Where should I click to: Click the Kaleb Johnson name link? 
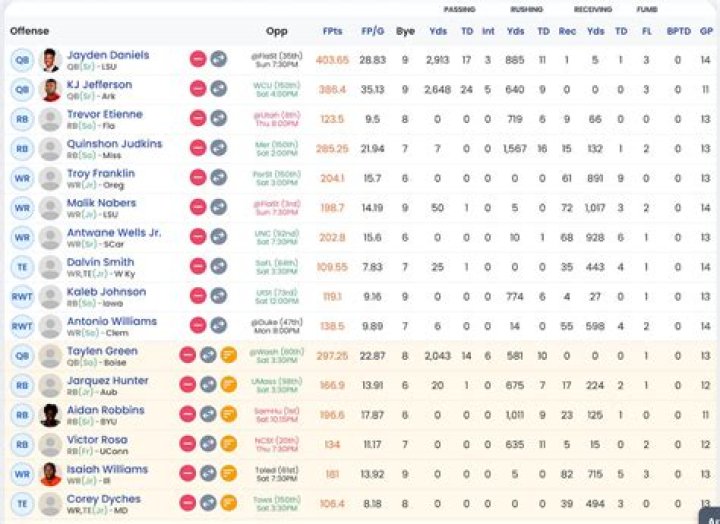coord(106,292)
